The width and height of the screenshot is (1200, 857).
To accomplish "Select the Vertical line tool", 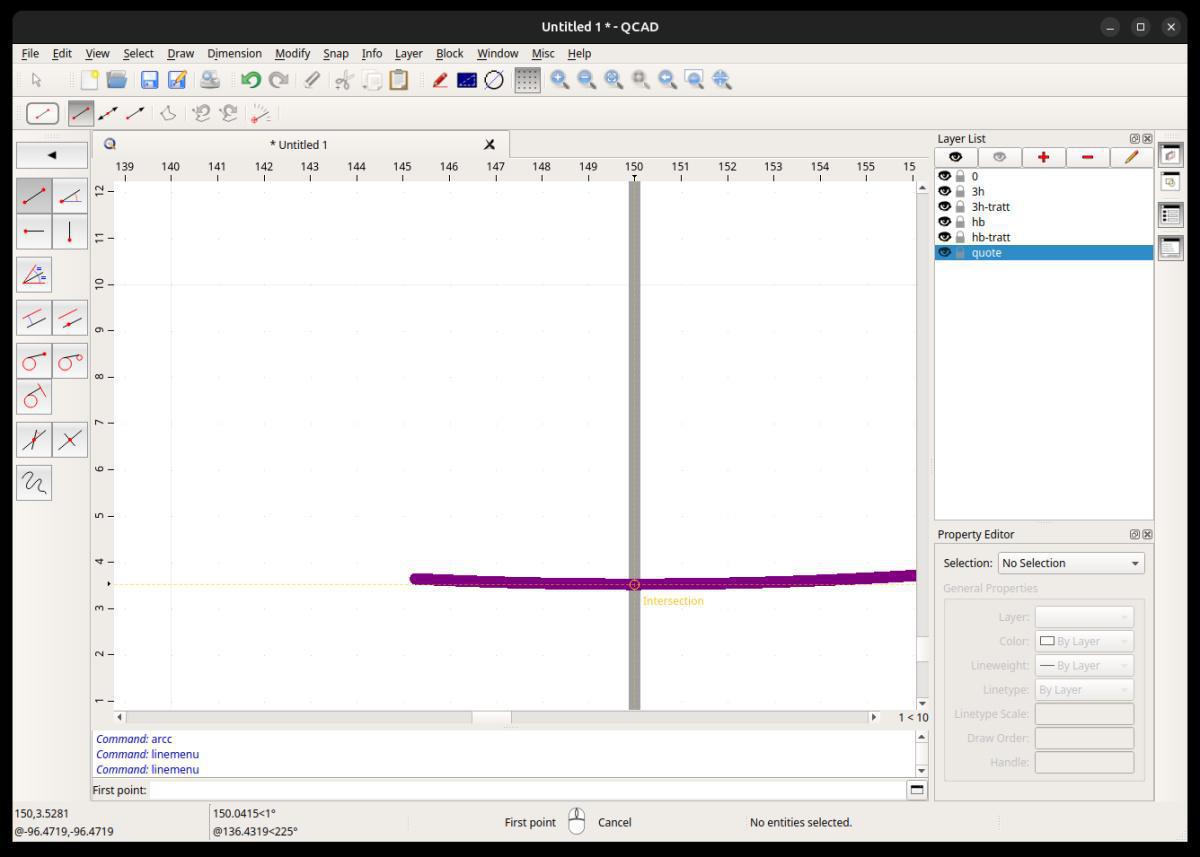I will tap(69, 232).
